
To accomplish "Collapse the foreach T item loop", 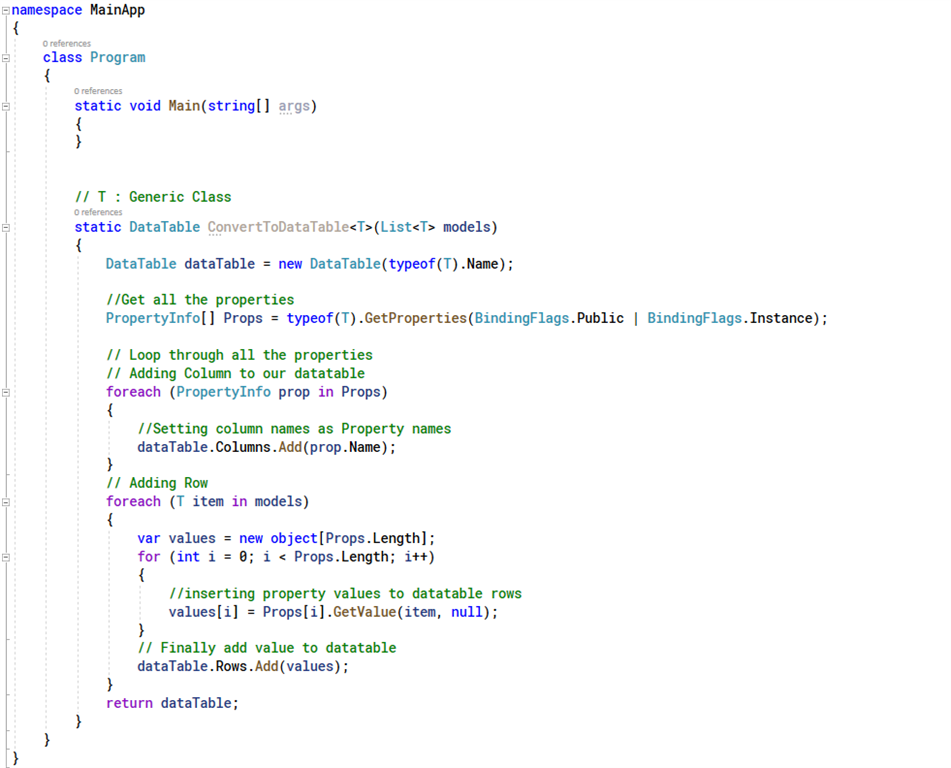I will pos(6,502).
